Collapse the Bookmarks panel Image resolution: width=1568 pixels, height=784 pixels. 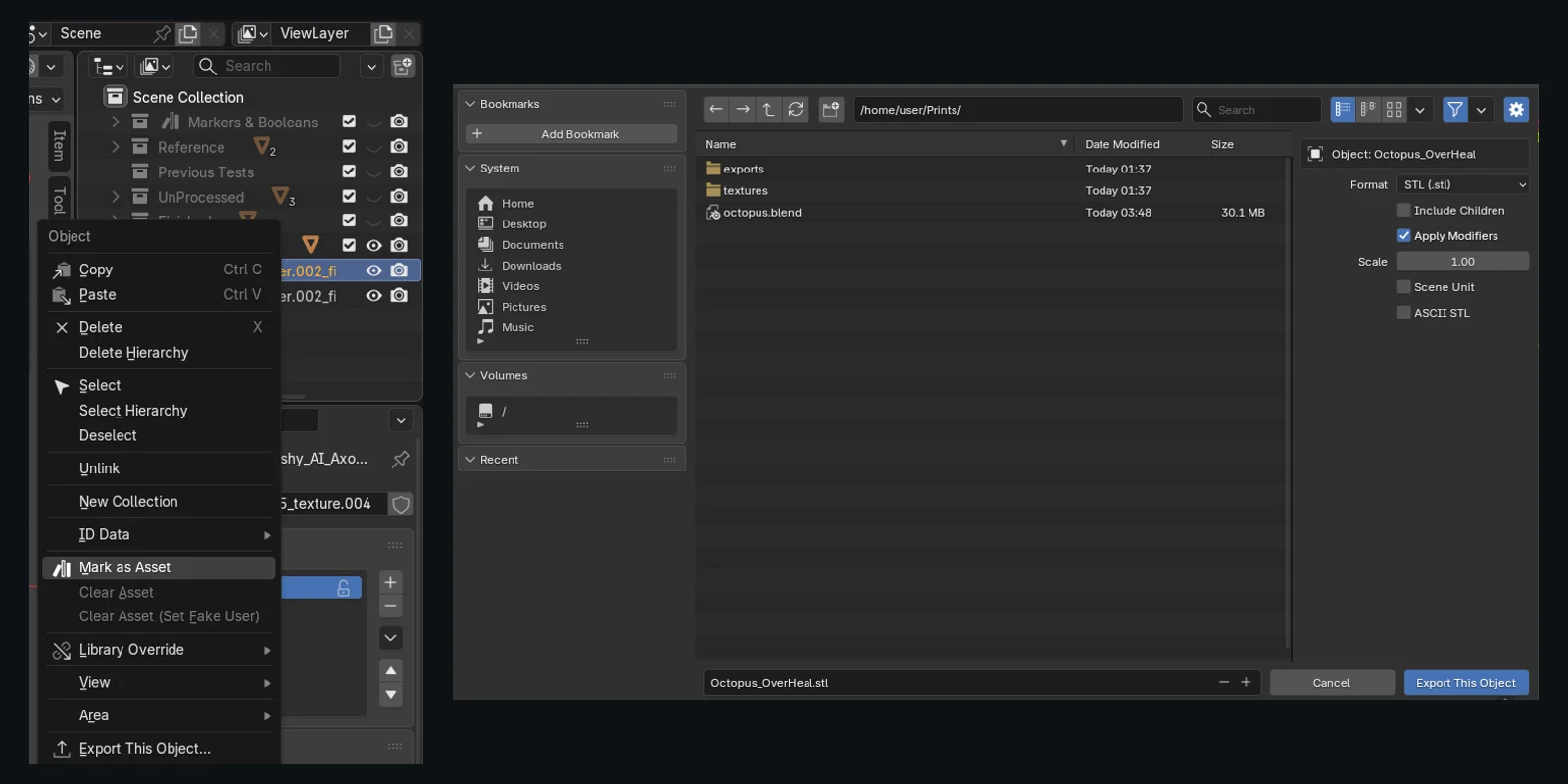coord(470,104)
